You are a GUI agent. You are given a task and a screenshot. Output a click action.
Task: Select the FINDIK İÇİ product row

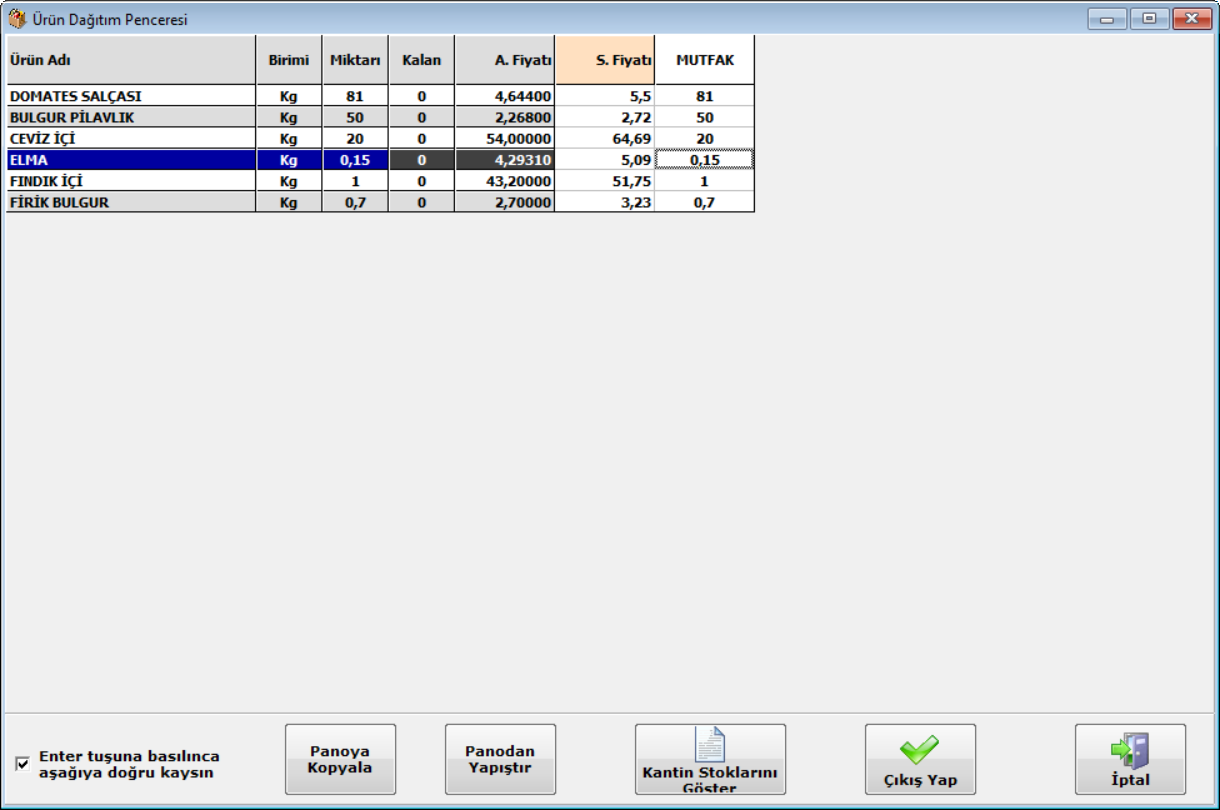(130, 181)
